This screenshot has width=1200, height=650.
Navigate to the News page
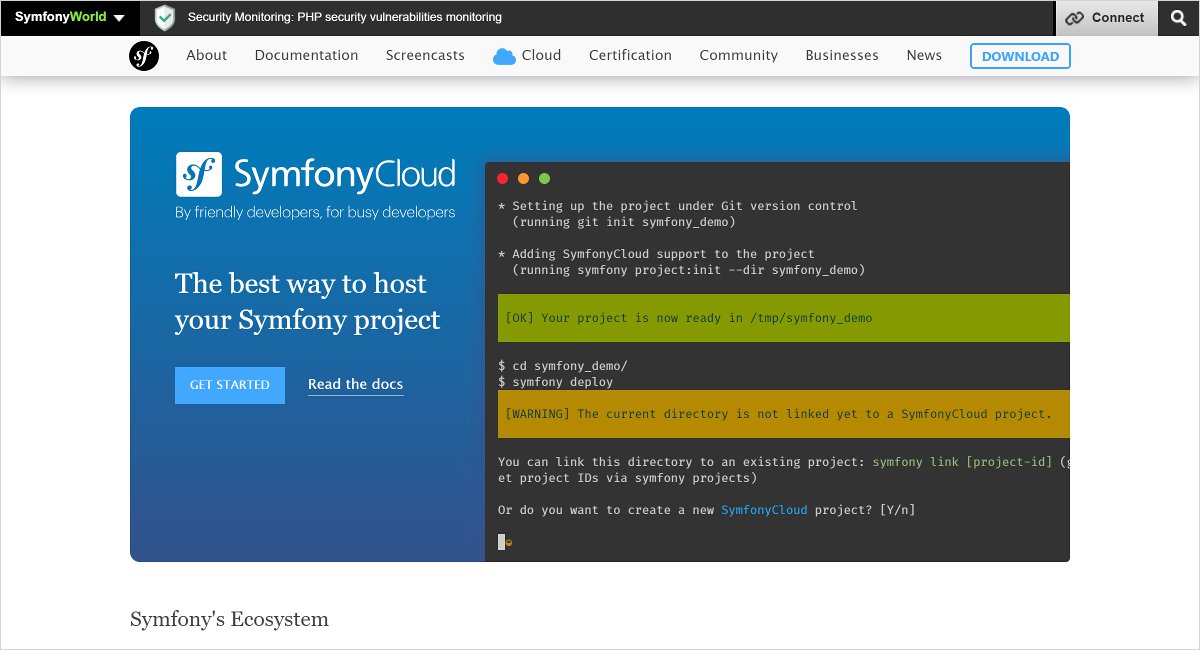click(x=924, y=56)
